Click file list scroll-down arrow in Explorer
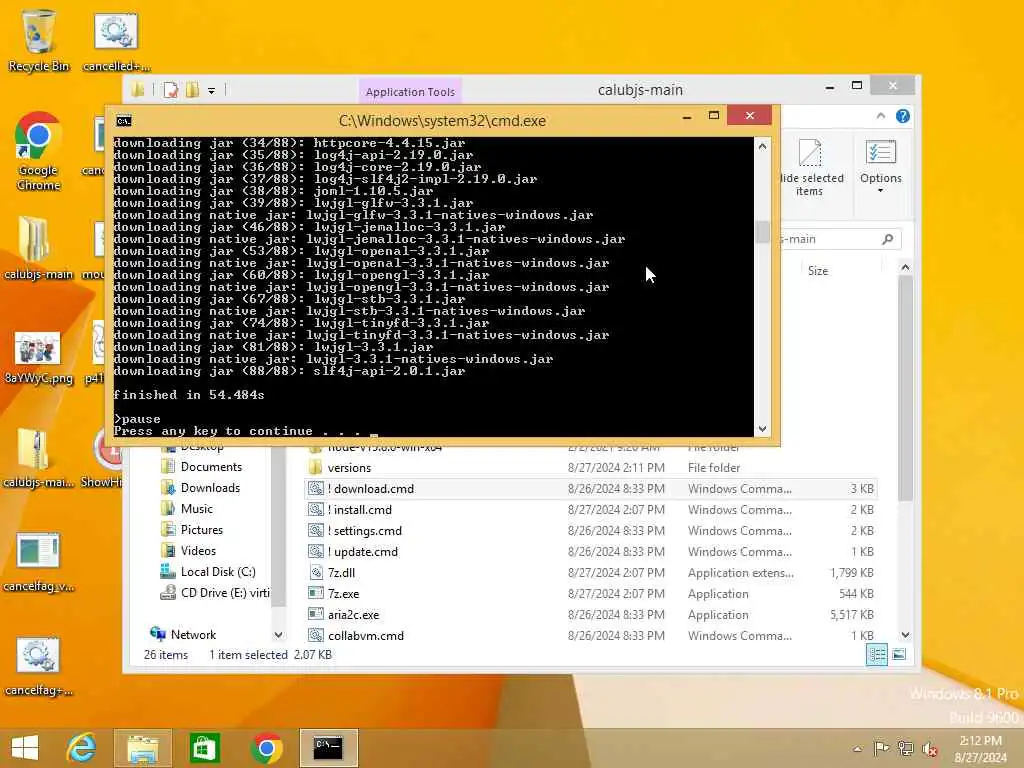Screen dimensions: 1024x768 pos(905,634)
